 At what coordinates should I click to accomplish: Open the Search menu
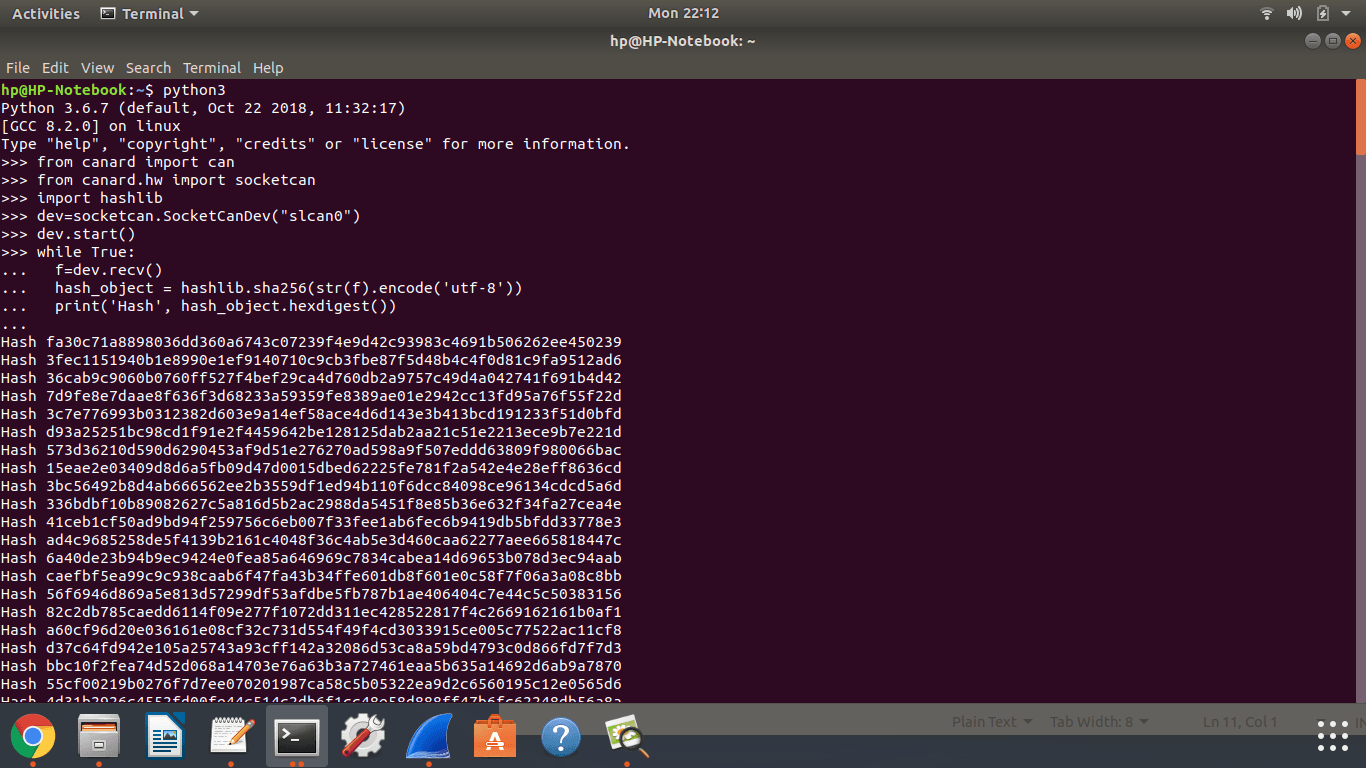pos(148,68)
